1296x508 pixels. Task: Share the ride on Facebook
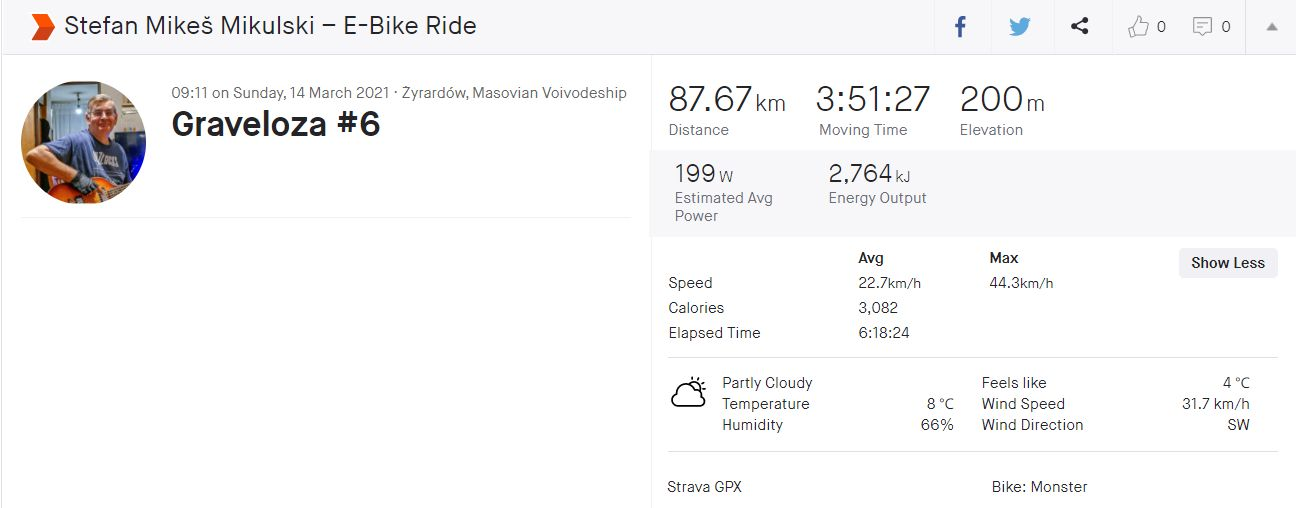pyautogui.click(x=960, y=27)
